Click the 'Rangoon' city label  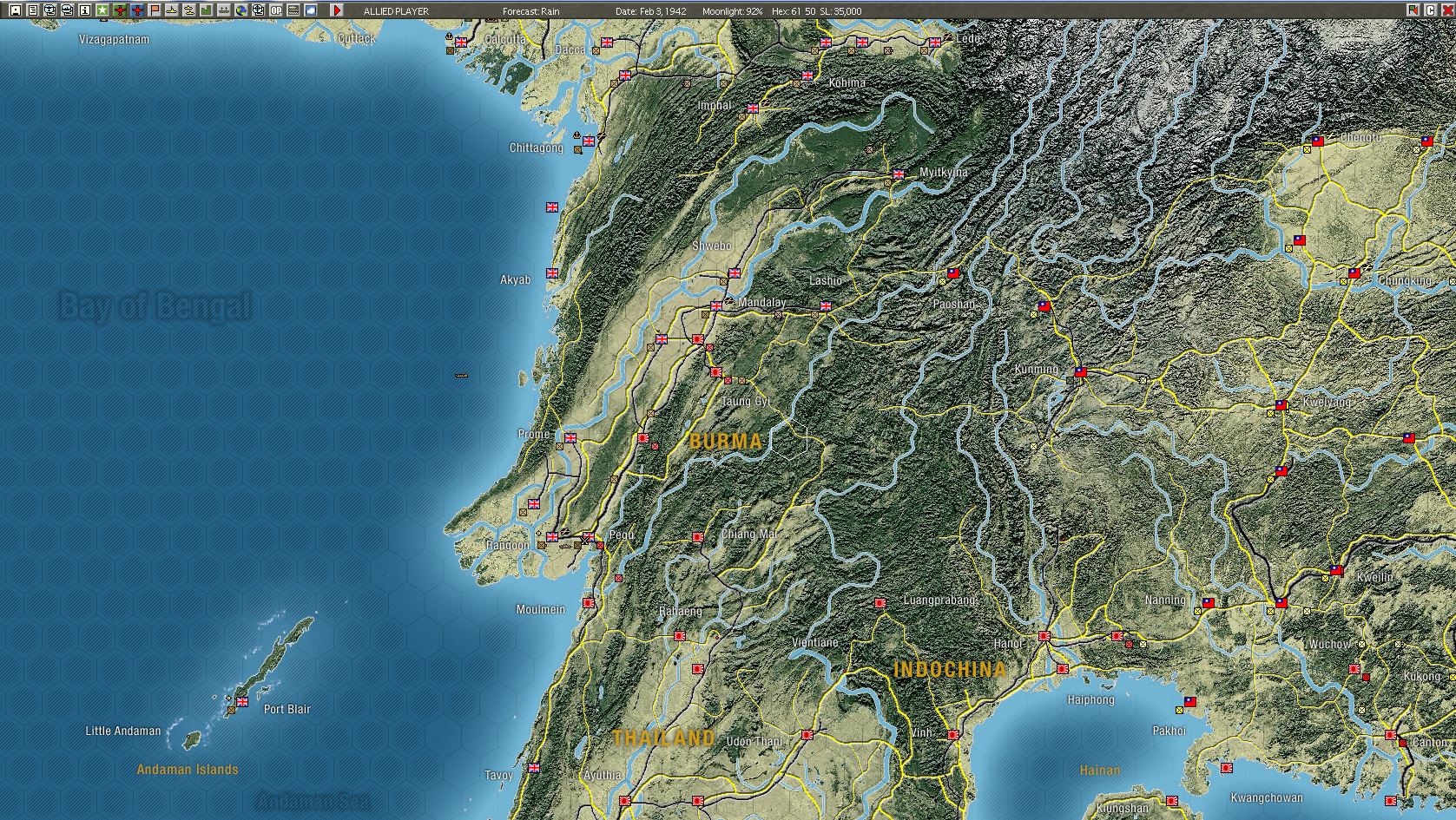(507, 546)
